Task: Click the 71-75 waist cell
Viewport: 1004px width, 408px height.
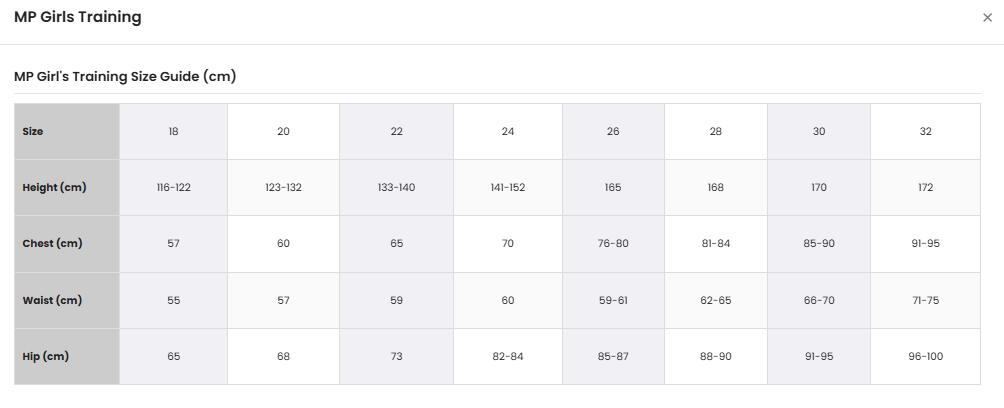Action: pos(925,300)
